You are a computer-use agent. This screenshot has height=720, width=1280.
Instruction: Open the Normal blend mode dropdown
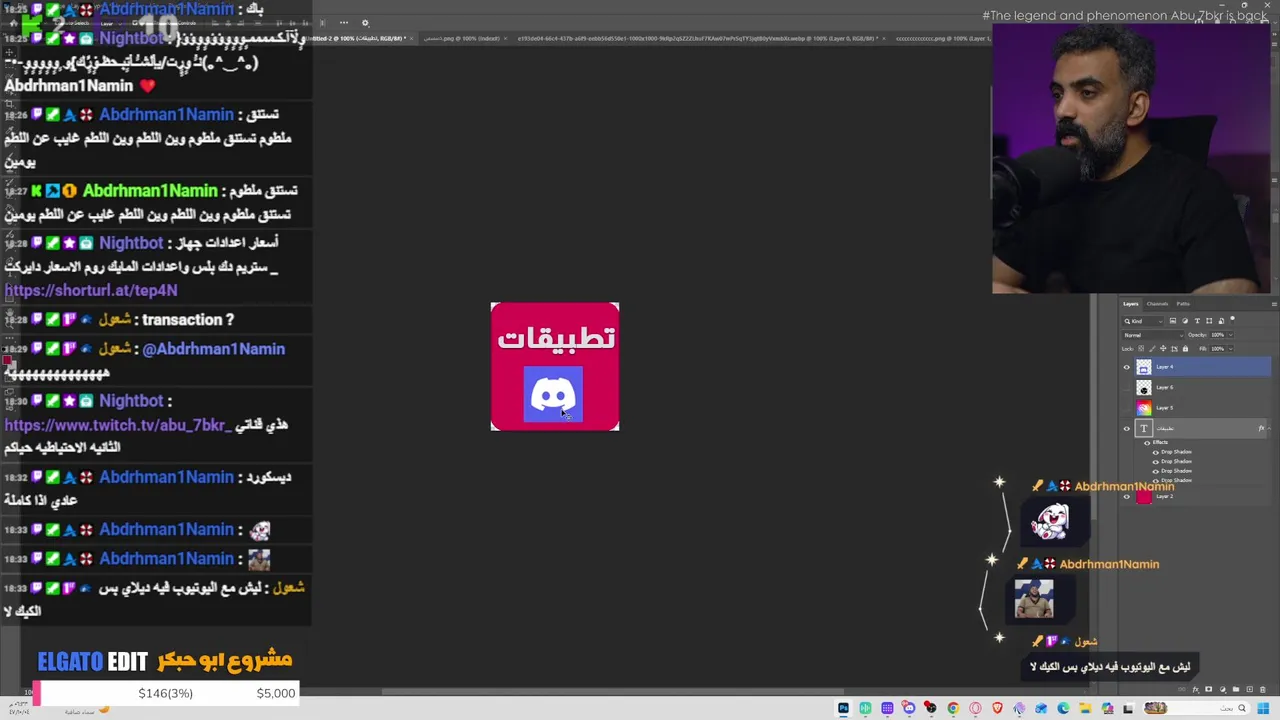pos(1153,335)
